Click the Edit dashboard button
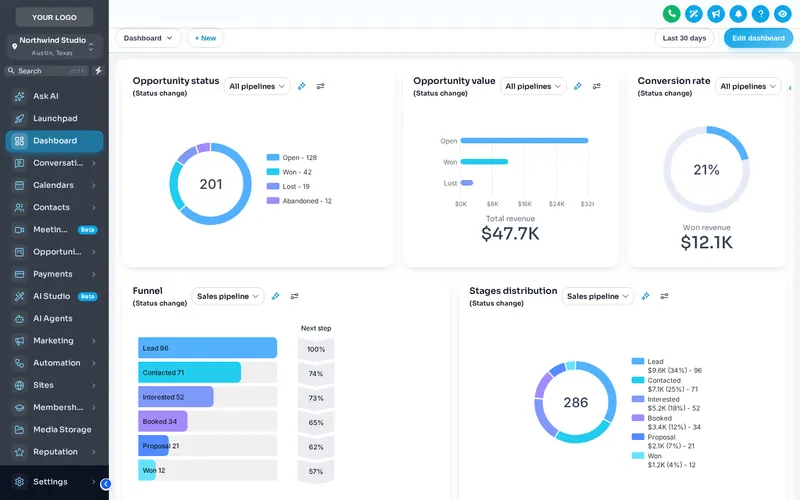 pos(758,38)
